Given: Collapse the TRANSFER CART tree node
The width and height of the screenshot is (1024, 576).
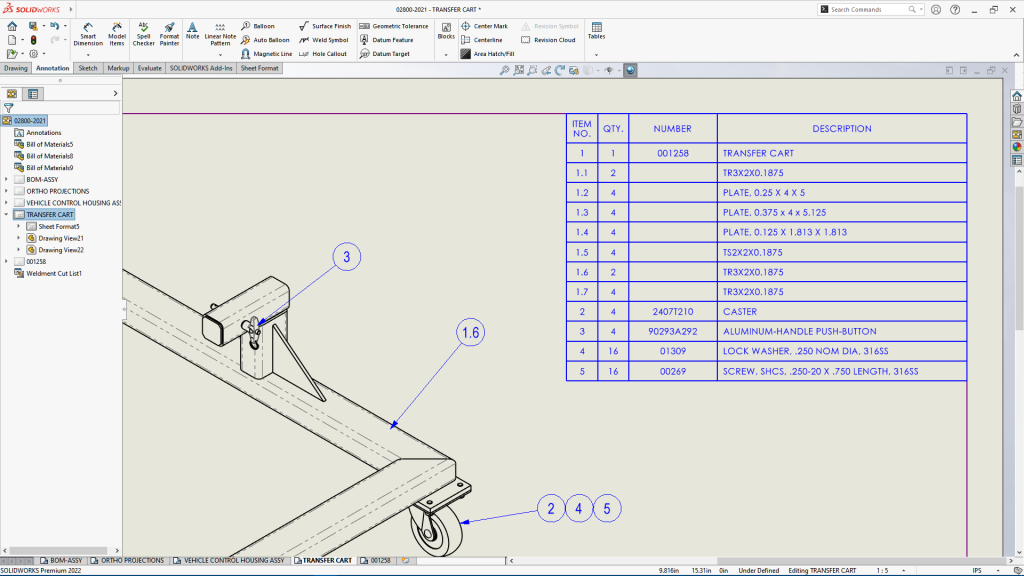Looking at the screenshot, I should pyautogui.click(x=6, y=214).
